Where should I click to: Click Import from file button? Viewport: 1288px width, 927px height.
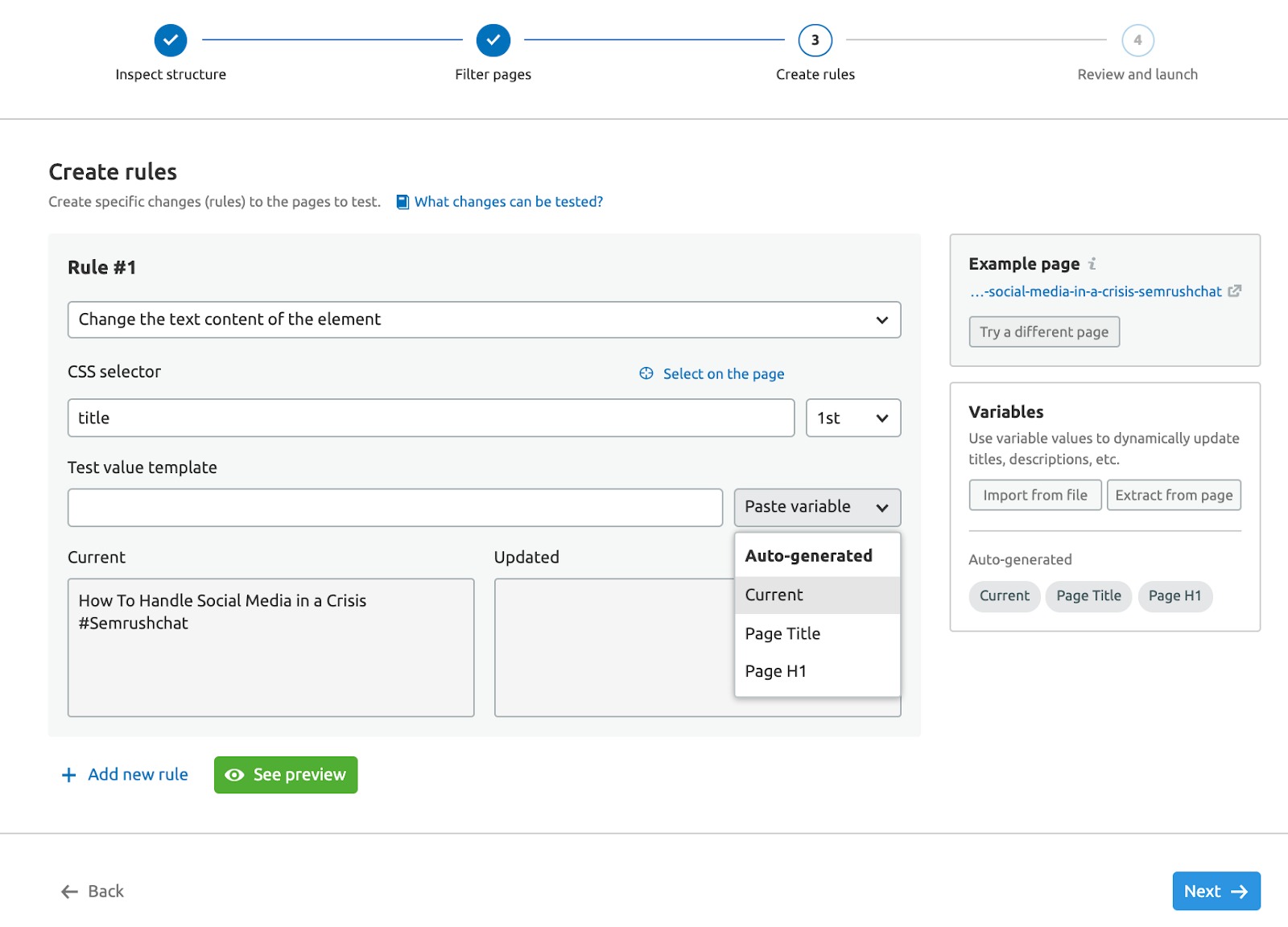click(x=1035, y=495)
